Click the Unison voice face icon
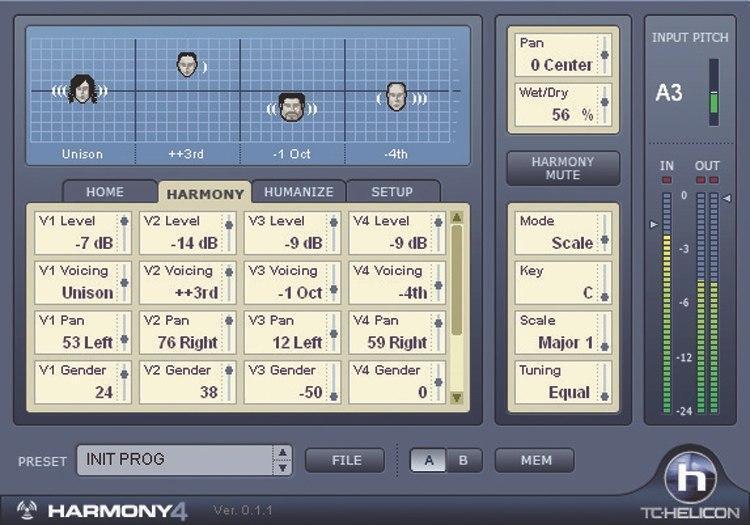Viewport: 750px width, 525px height. [x=81, y=89]
